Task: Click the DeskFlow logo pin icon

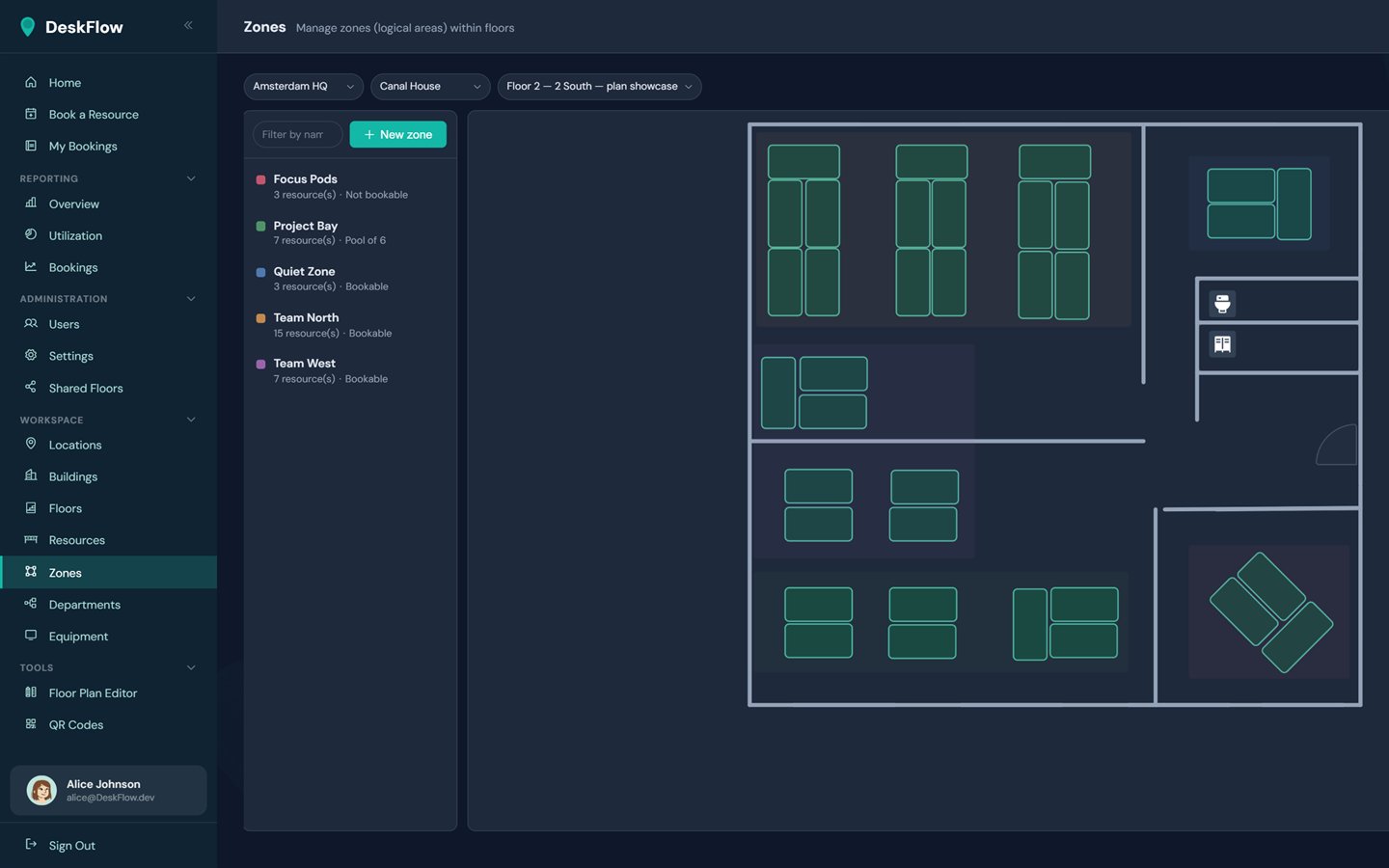Action: pos(28,27)
